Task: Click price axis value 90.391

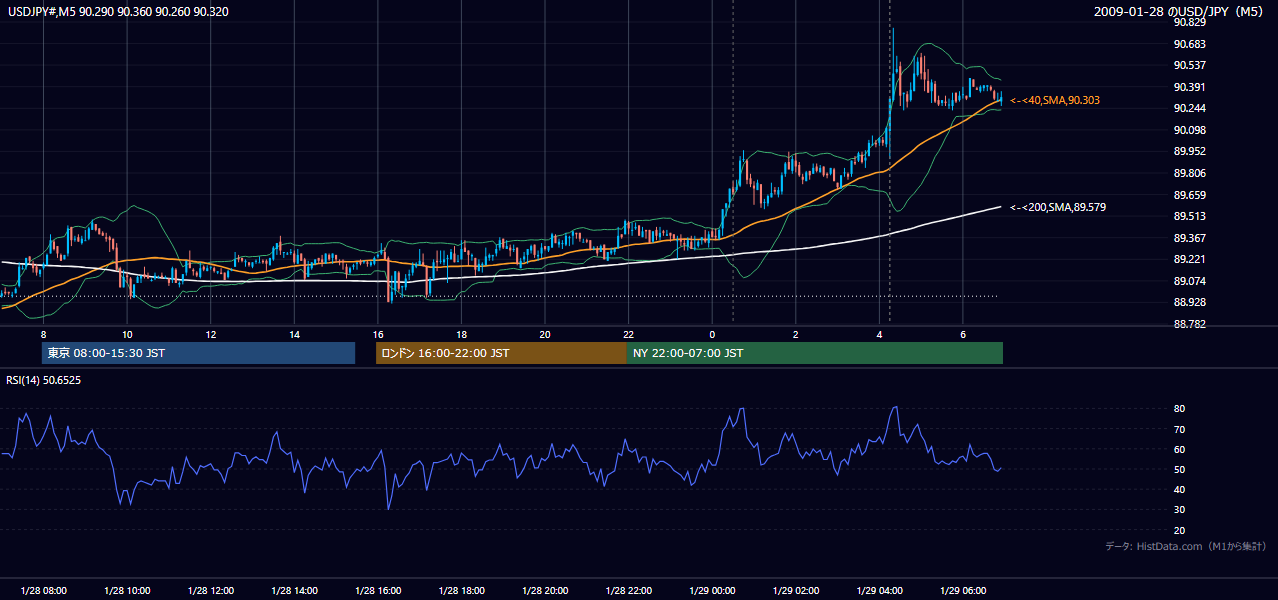Action: coord(1190,87)
